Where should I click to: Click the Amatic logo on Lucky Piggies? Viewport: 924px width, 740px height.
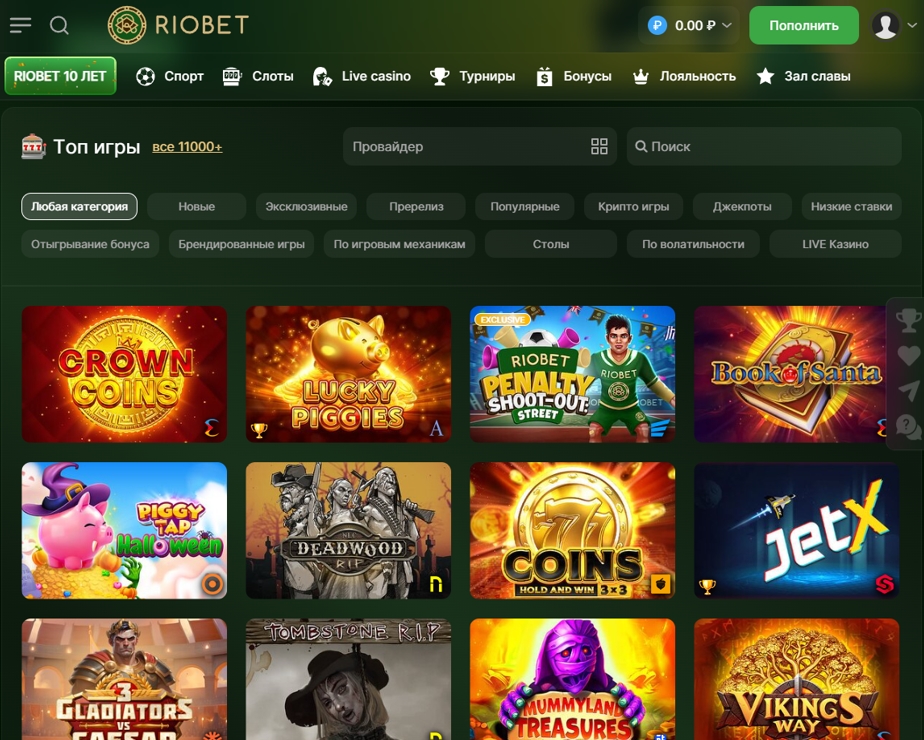coord(436,428)
